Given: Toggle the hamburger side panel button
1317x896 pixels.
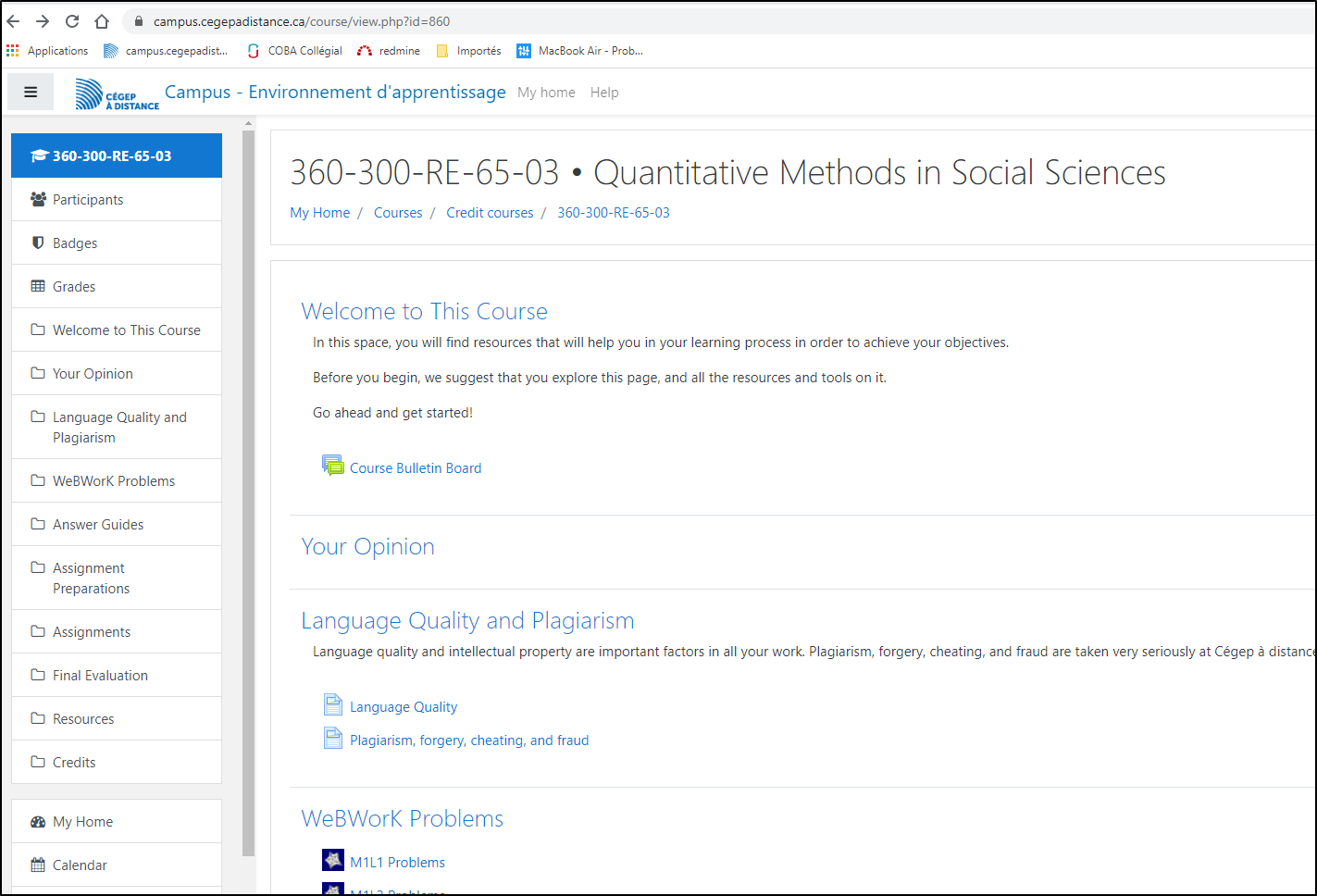Looking at the screenshot, I should (x=31, y=93).
